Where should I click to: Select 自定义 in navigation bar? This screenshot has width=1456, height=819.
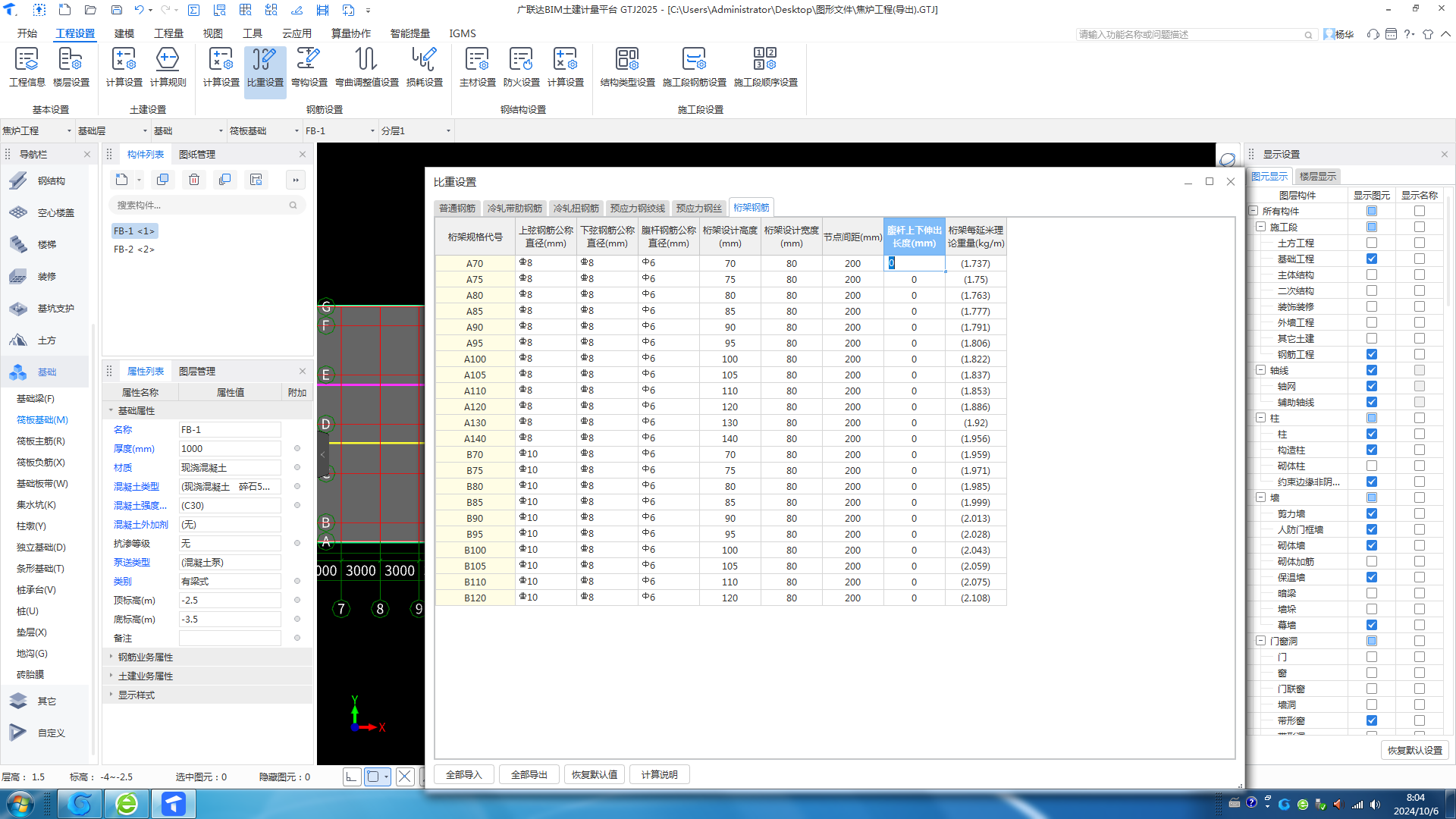pyautogui.click(x=44, y=733)
